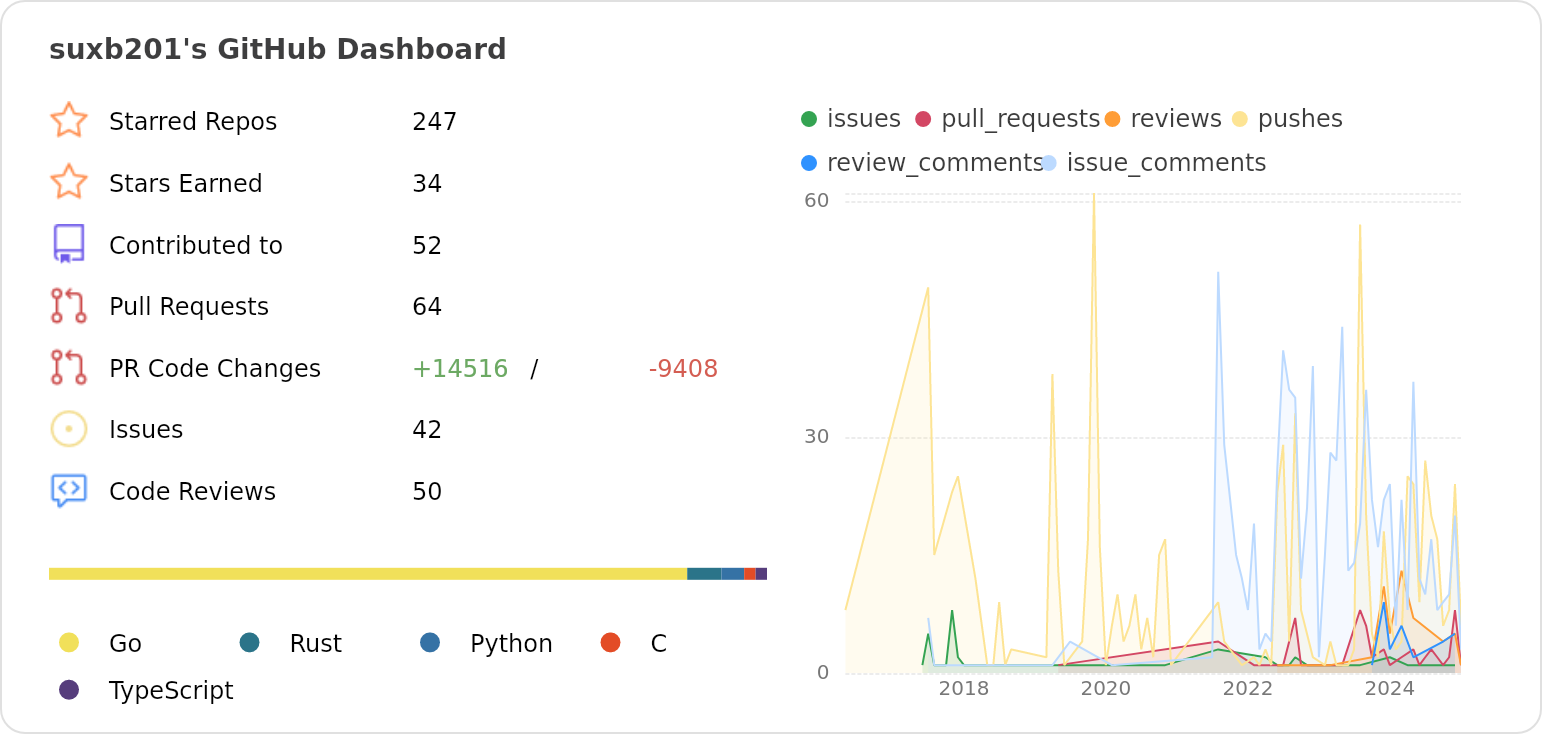The height and width of the screenshot is (734, 1542).
Task: Click the pull_requests legend text
Action: (x=1020, y=119)
